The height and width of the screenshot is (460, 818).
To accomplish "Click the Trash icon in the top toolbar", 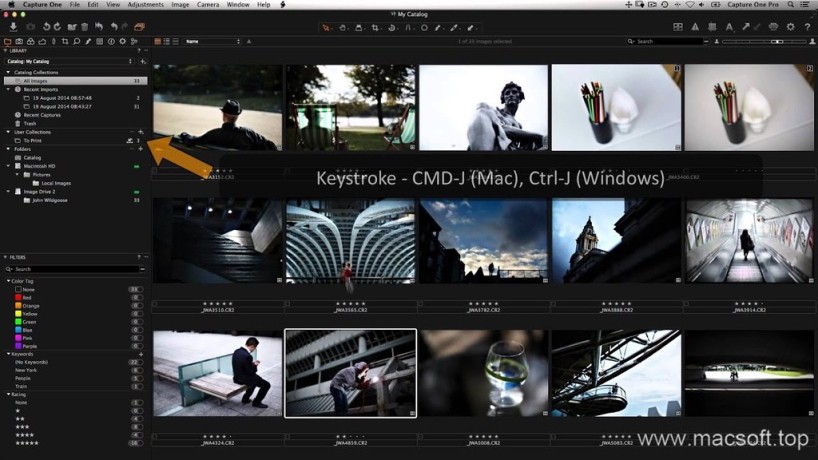I will (84, 27).
